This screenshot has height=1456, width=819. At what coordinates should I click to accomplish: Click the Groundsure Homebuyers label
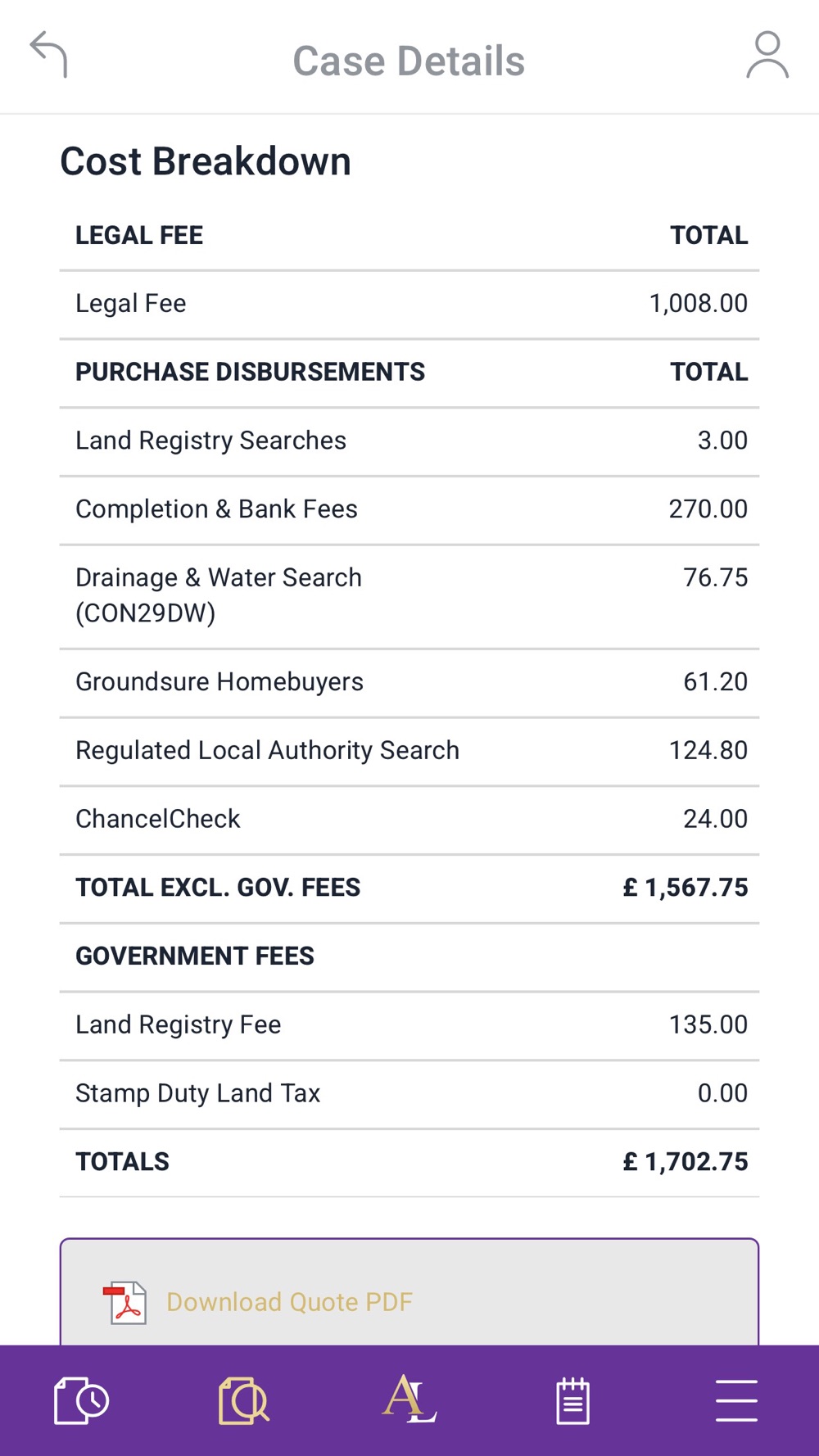coord(219,682)
